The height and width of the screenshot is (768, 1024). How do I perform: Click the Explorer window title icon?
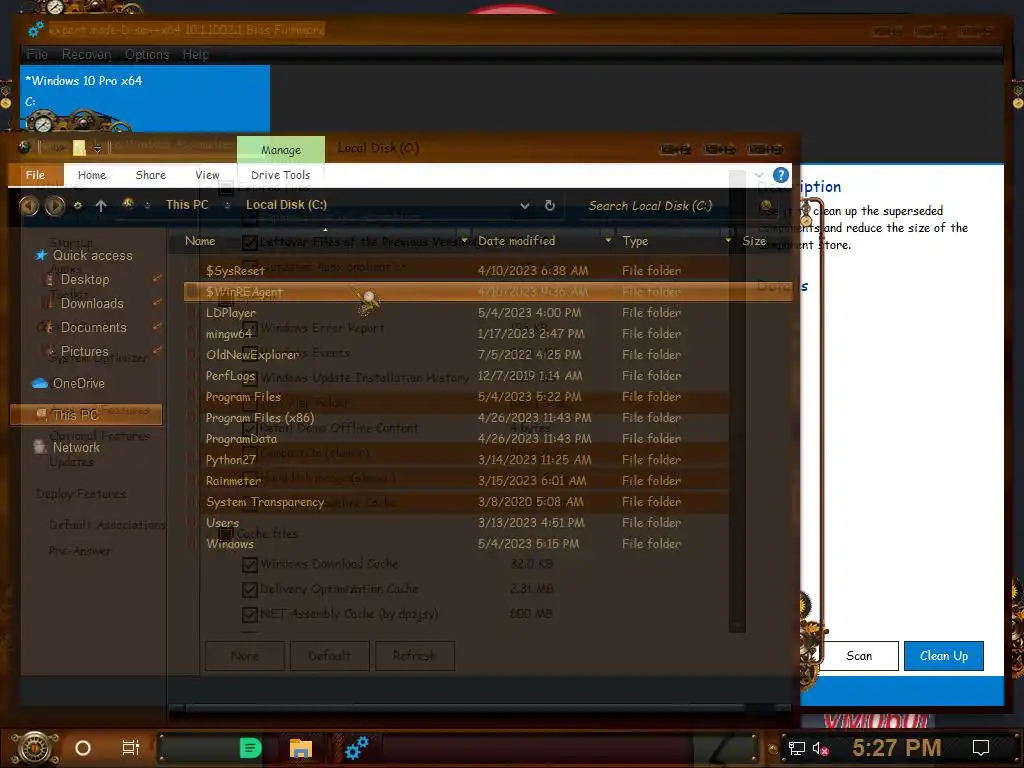24,148
